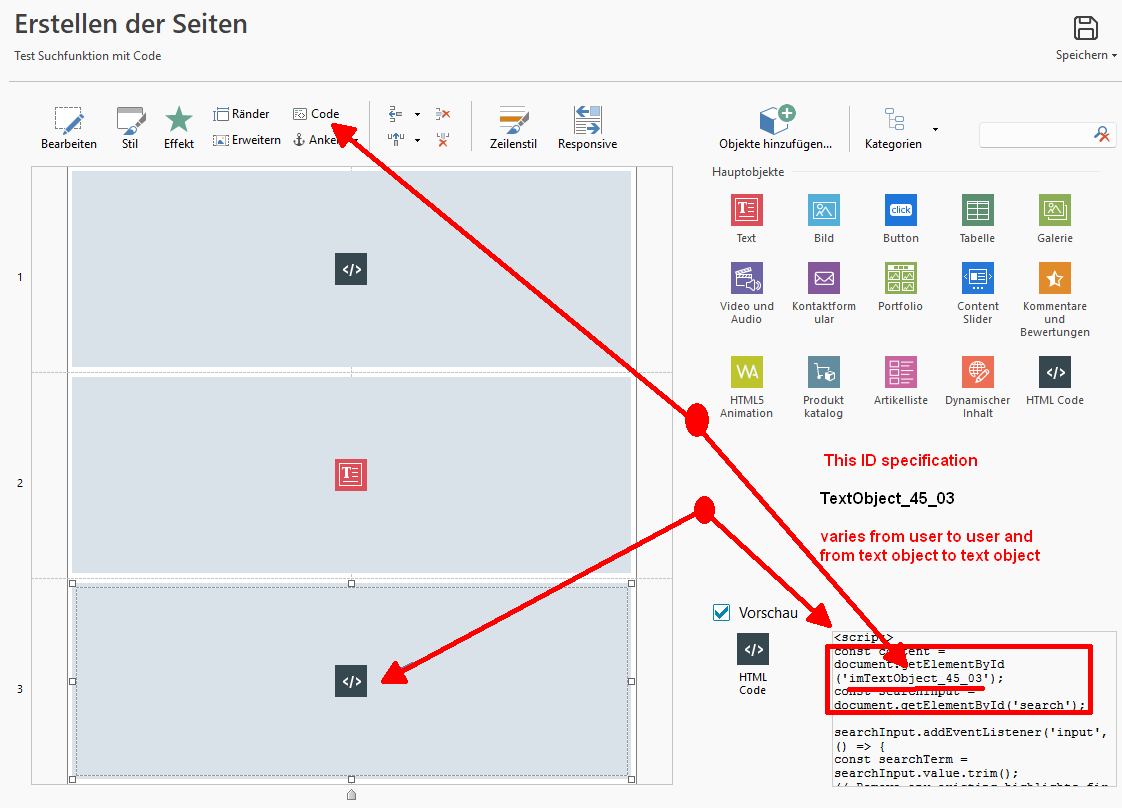Choose the Tabelle object icon
The image size is (1122, 808).
click(977, 210)
